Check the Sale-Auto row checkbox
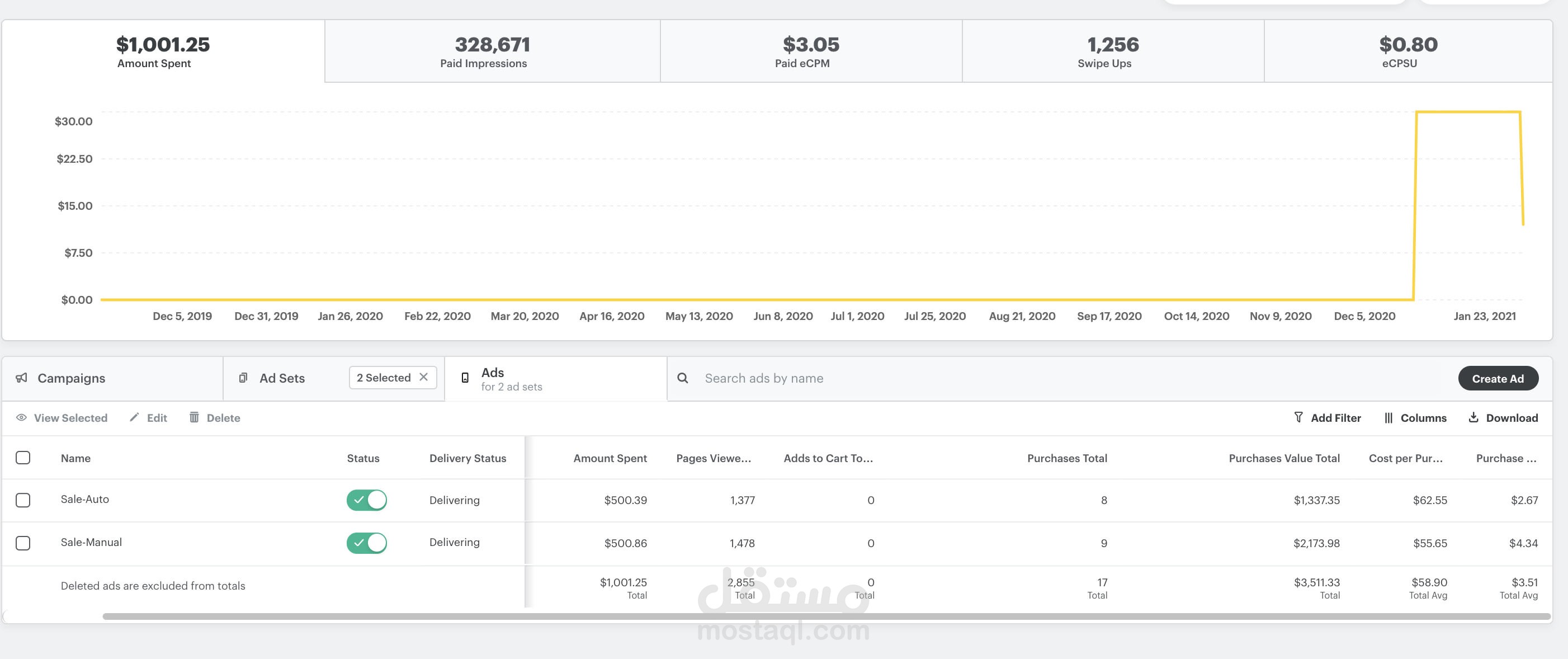 23,500
